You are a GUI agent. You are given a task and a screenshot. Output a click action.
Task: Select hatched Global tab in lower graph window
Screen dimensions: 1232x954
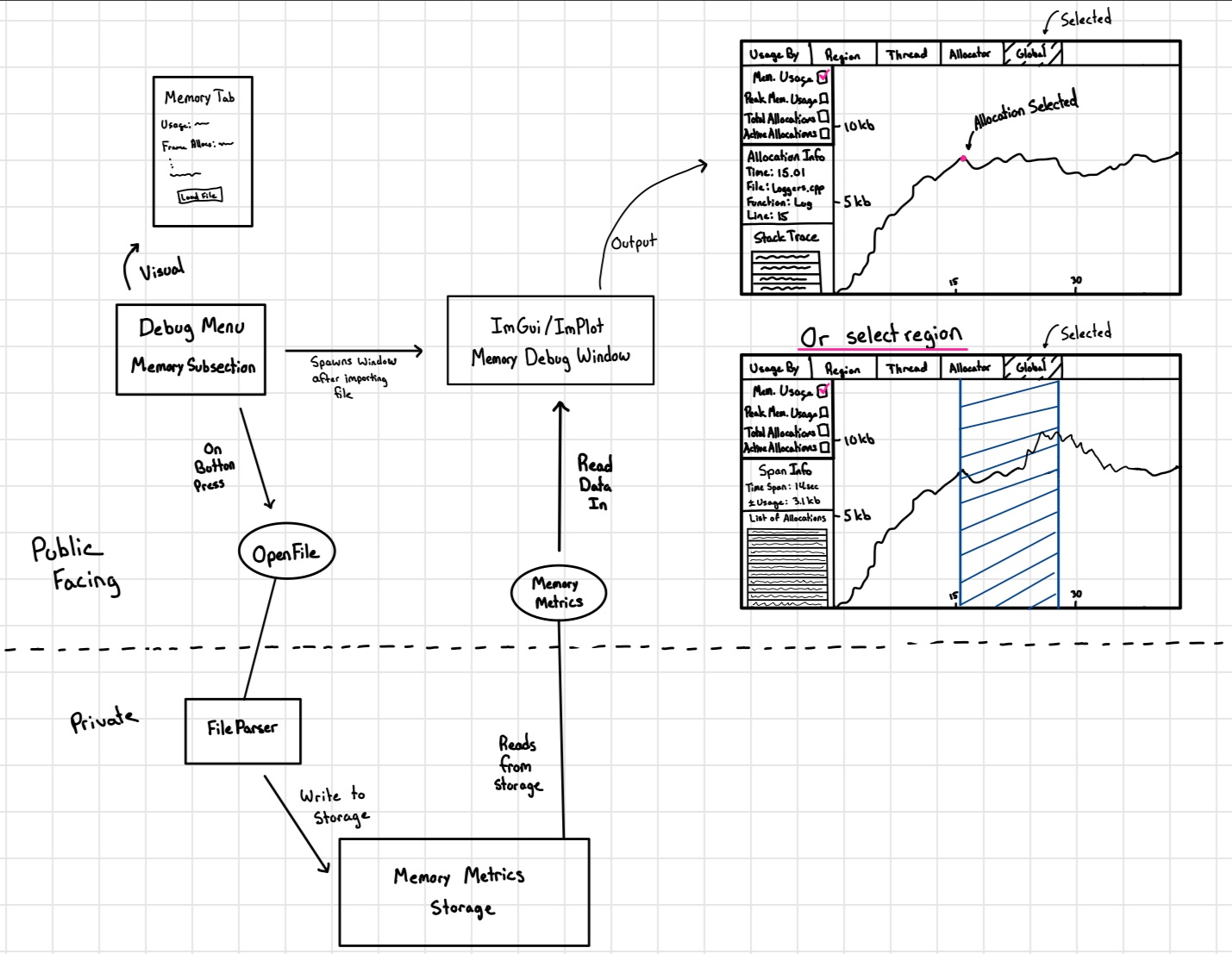tap(1032, 368)
